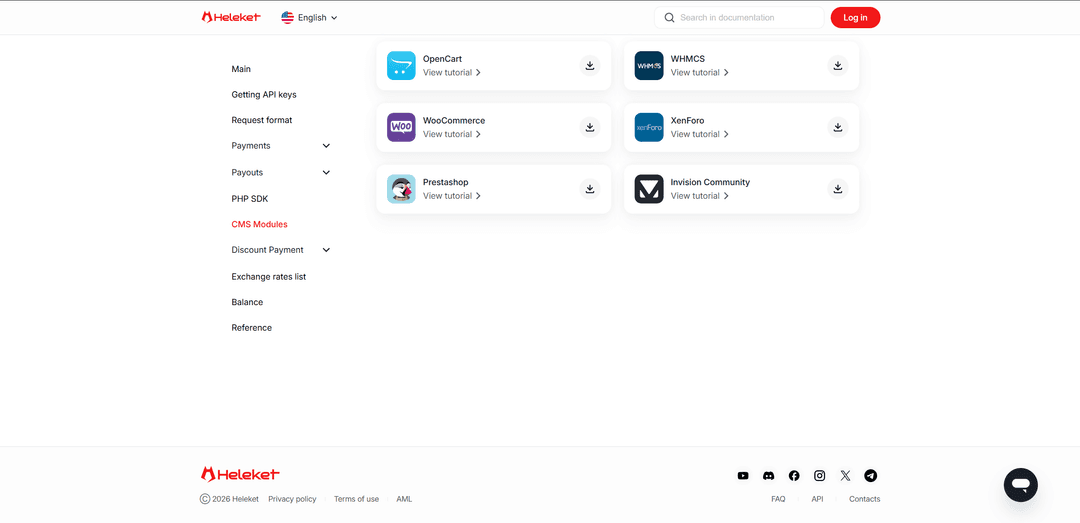Select Getting API keys in sidebar
1080x523 pixels.
(264, 95)
